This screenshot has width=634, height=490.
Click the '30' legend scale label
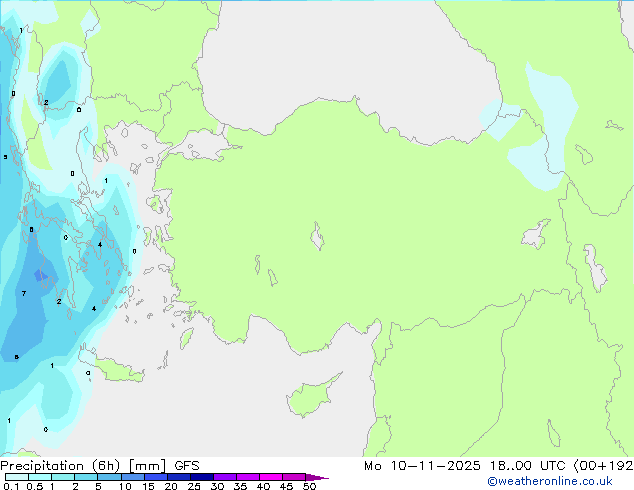[217, 486]
